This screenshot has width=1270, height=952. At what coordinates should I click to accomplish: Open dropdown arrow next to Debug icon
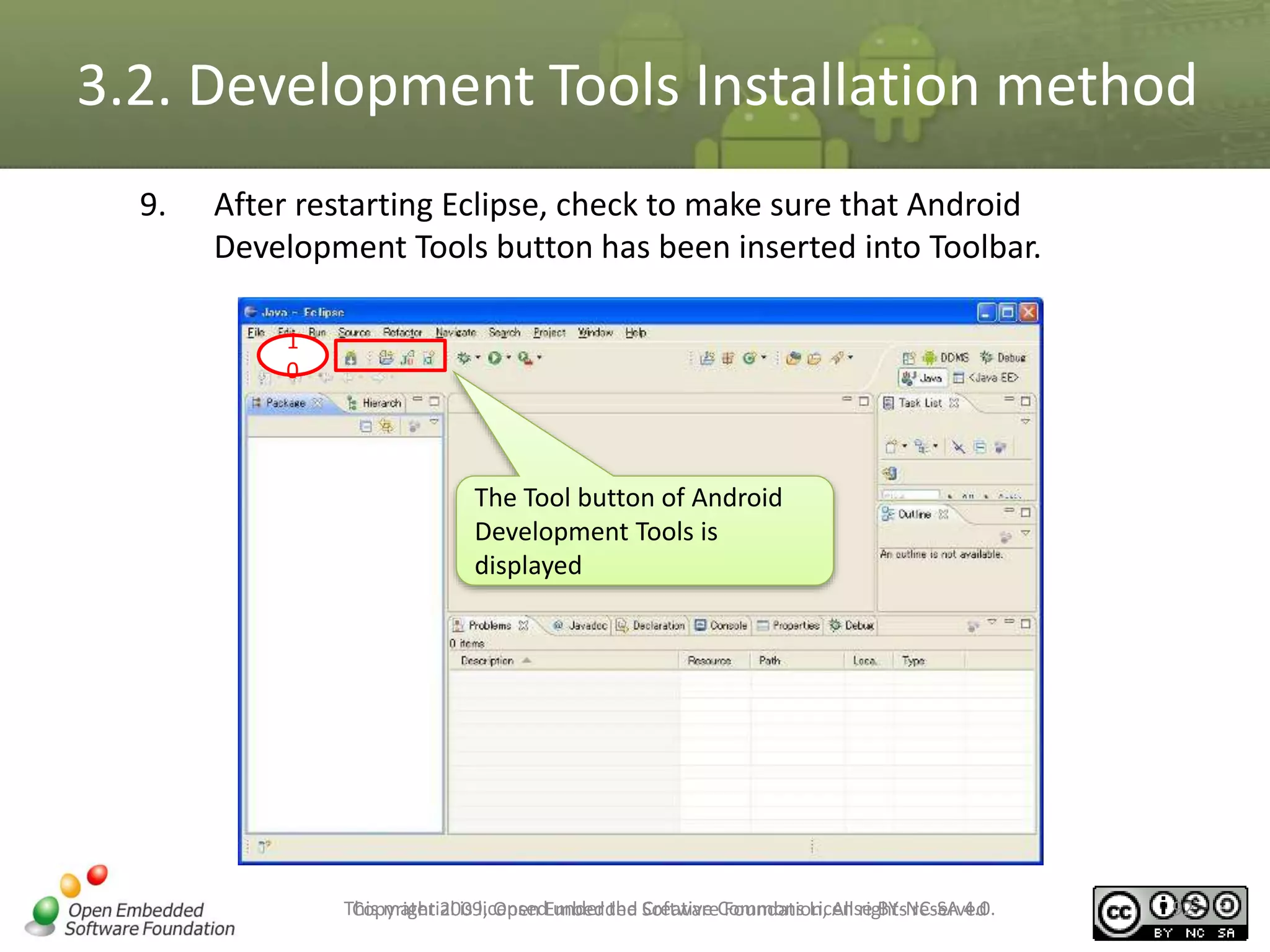pos(477,358)
